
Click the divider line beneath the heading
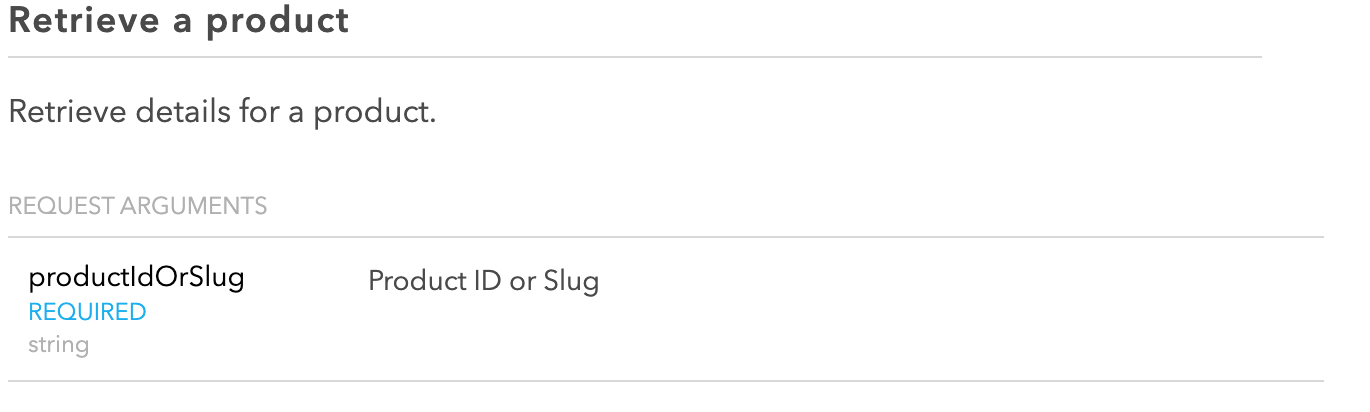(635, 57)
